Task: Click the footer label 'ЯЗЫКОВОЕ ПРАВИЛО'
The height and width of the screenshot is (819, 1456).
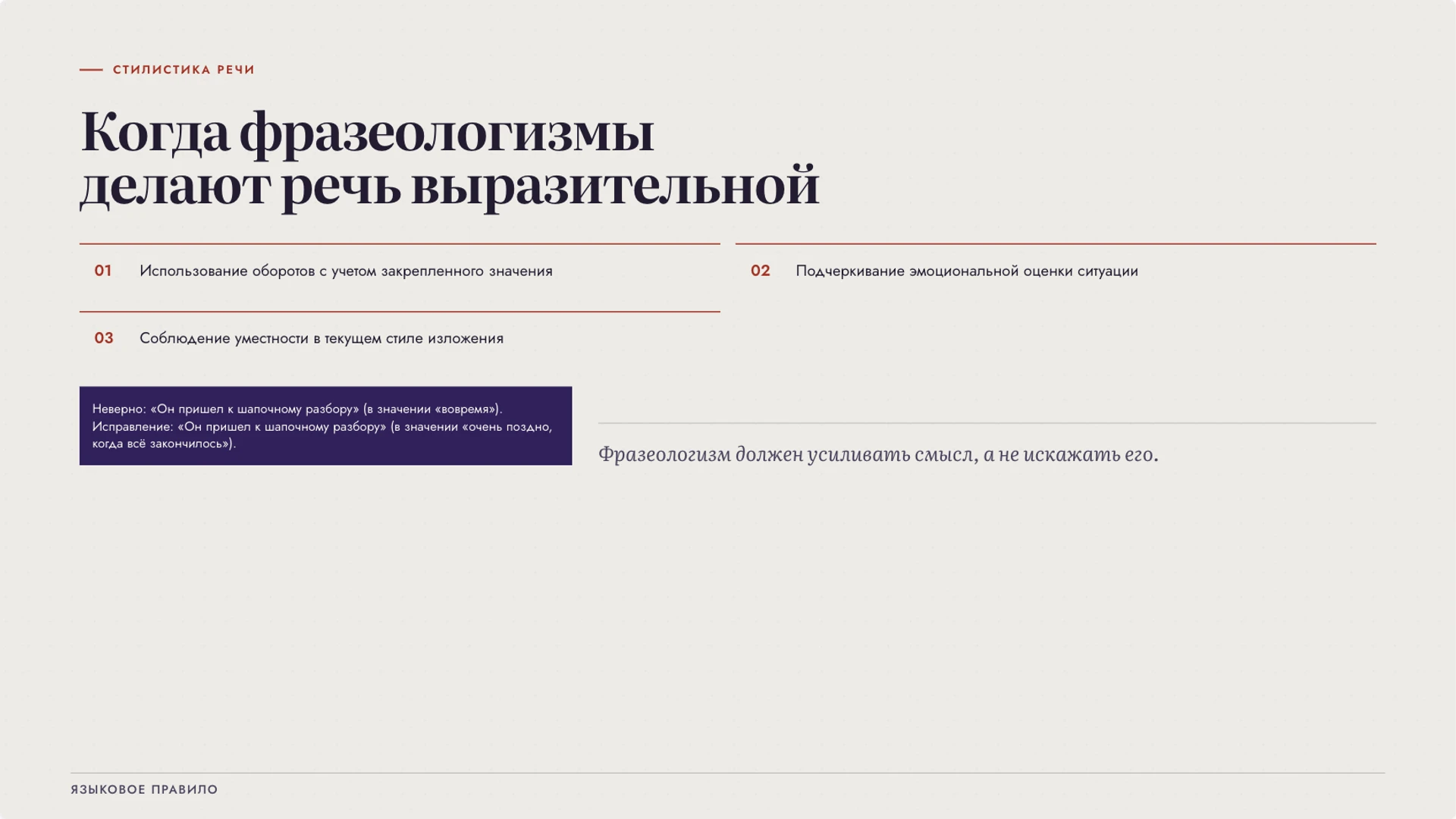Action: 144,790
